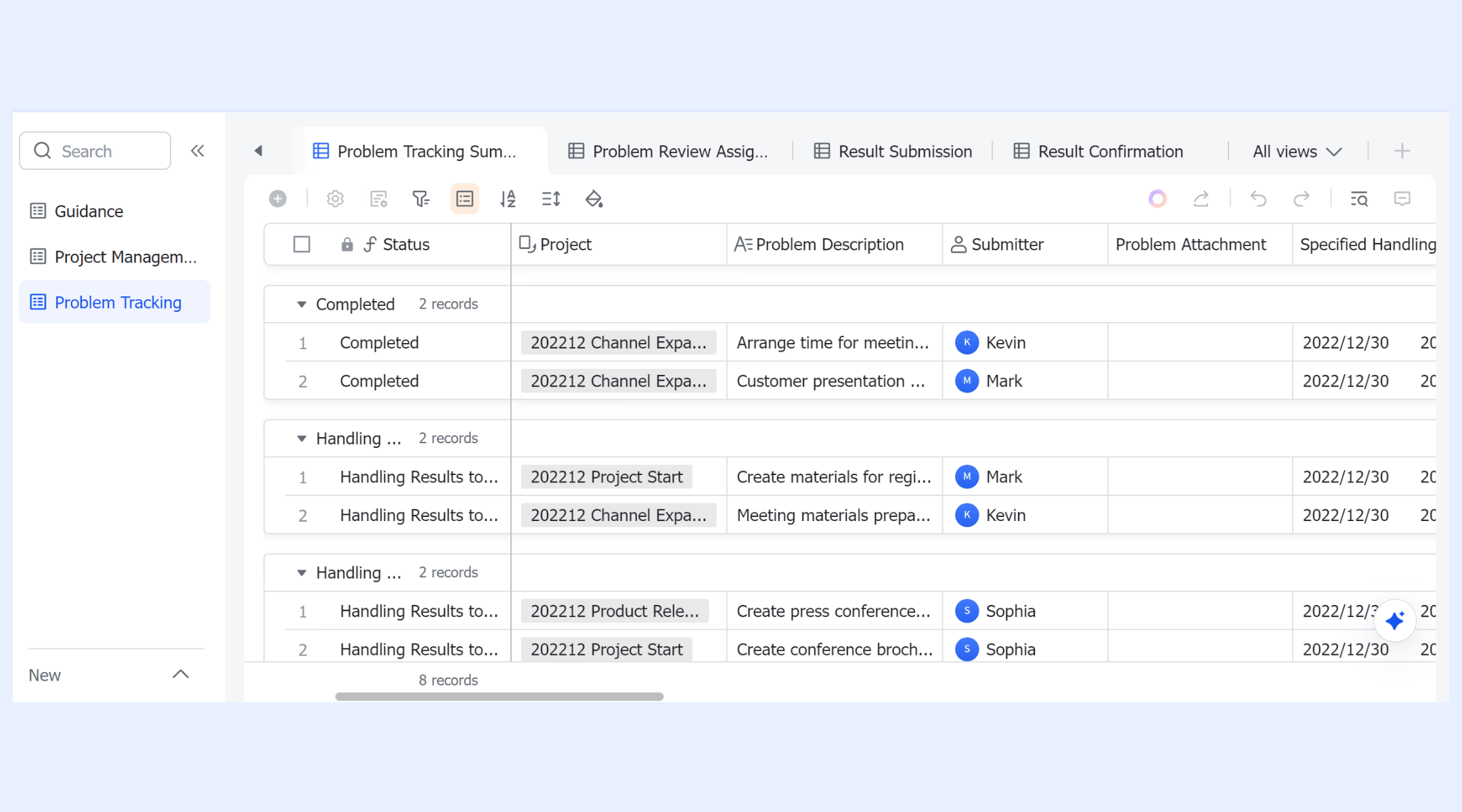Open the sort A-Z tool
Image resolution: width=1462 pixels, height=812 pixels.
click(508, 199)
